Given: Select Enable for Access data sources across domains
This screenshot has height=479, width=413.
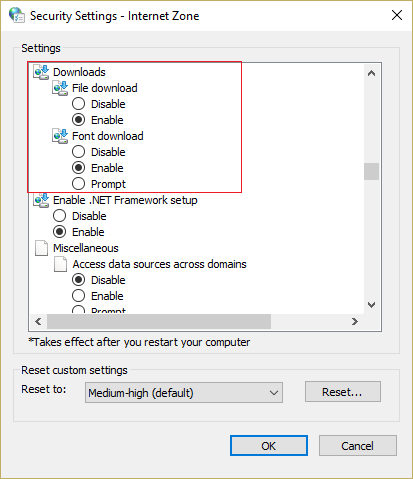Looking at the screenshot, I should (x=78, y=296).
